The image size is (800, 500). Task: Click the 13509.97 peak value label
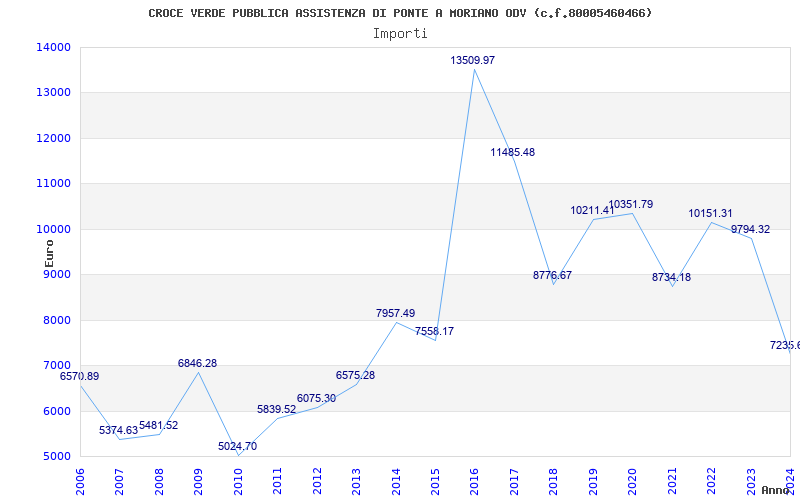472,60
